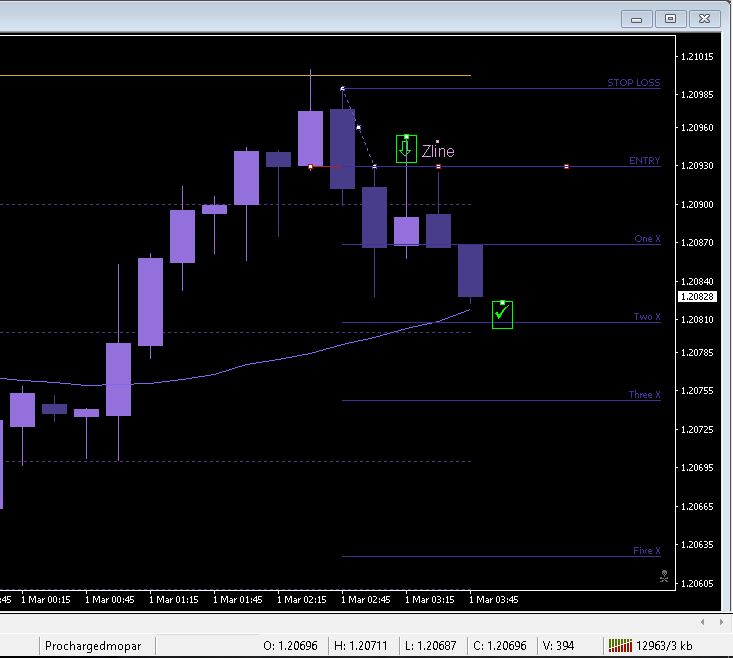Click the 1 Mar 02:45 time label

tap(366, 600)
